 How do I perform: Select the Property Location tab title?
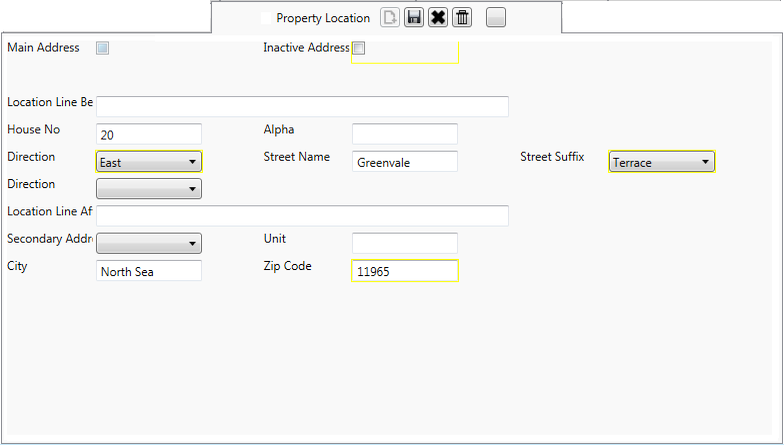click(322, 18)
